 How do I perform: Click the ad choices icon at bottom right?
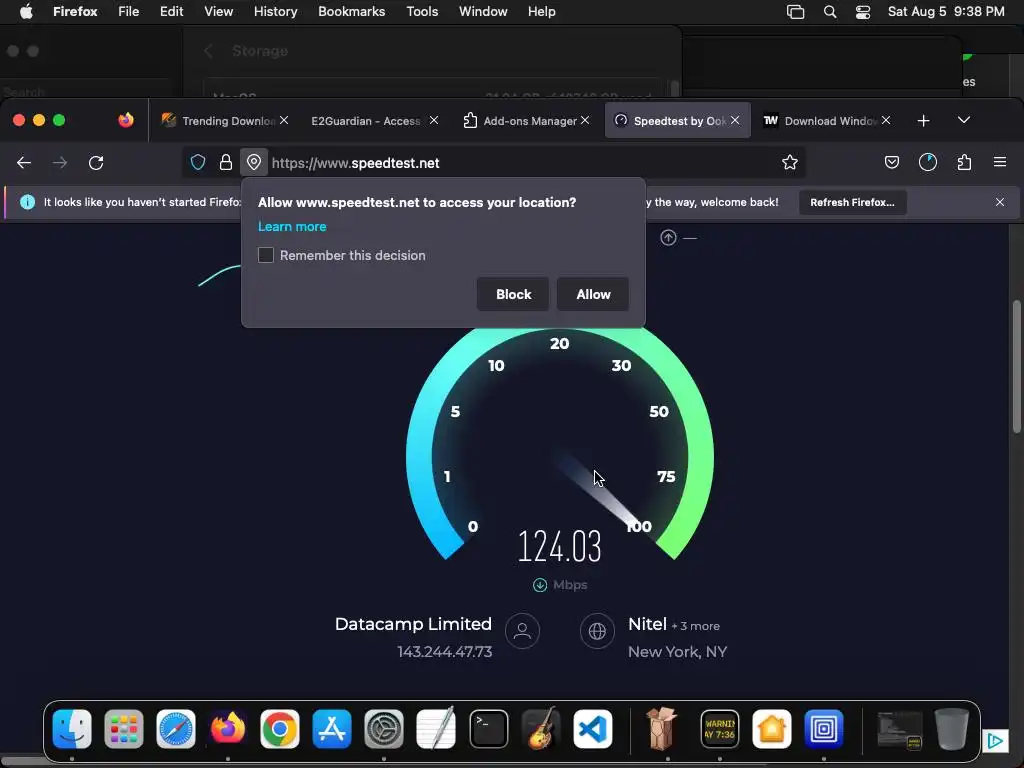995,741
